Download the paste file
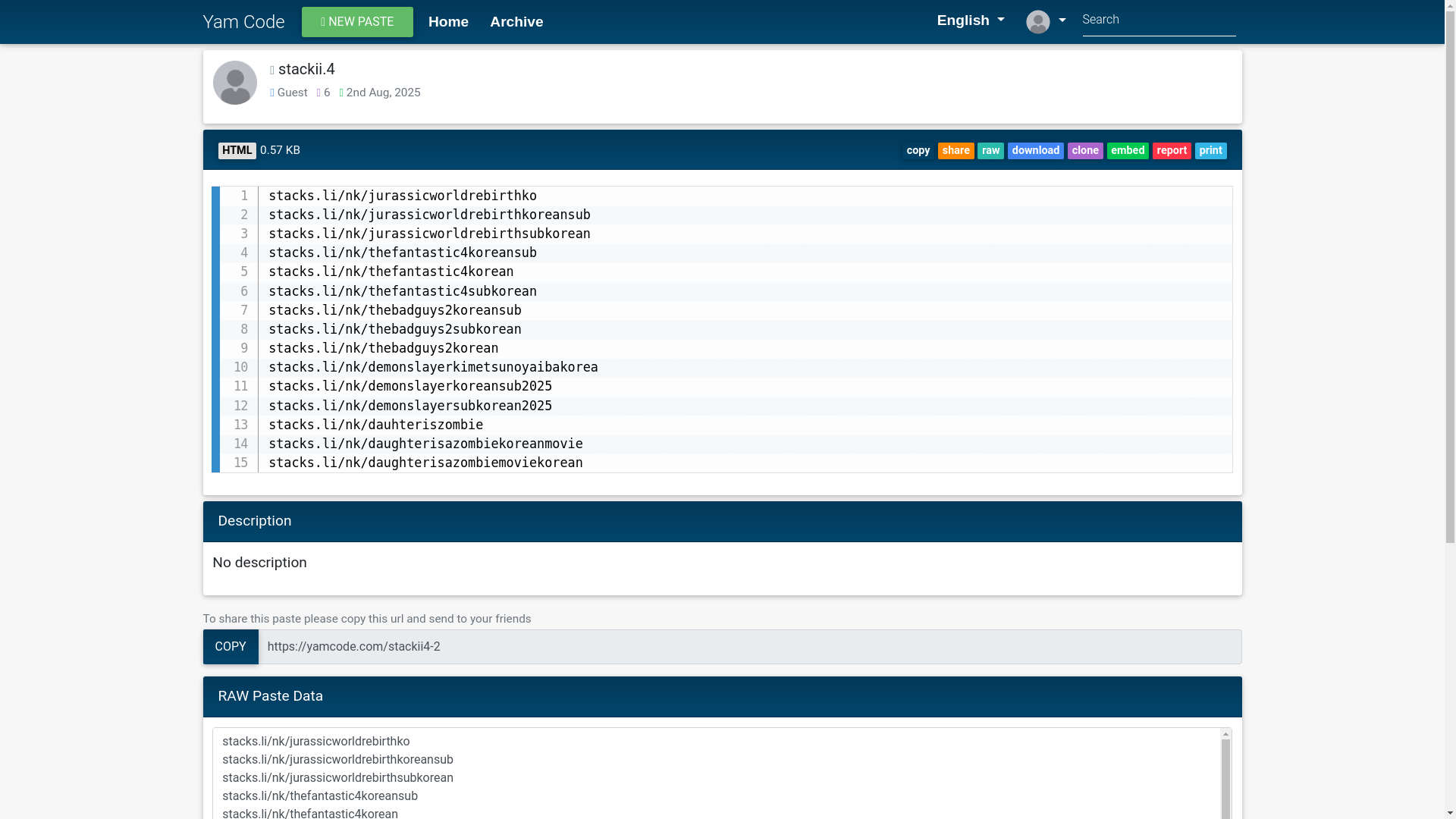The image size is (1456, 819). point(1035,151)
